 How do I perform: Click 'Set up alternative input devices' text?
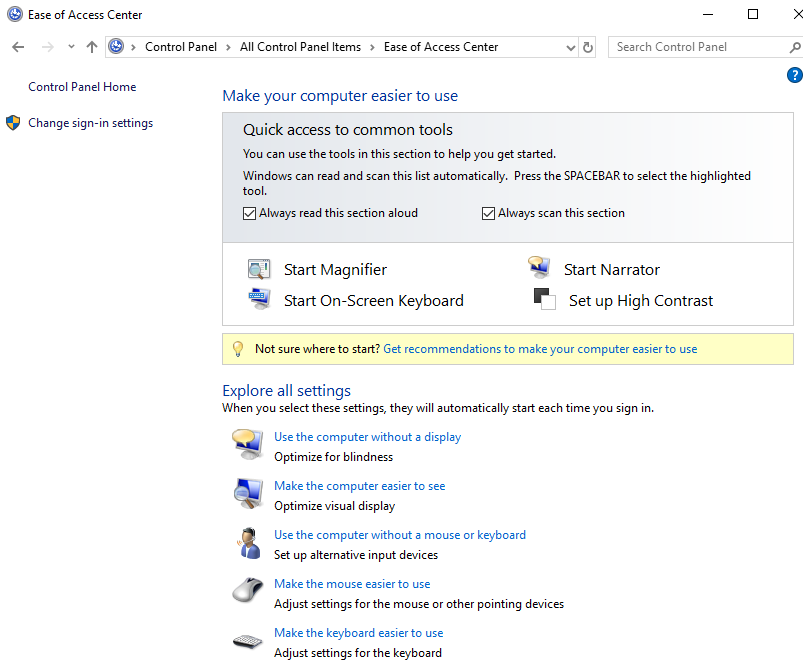pos(356,555)
